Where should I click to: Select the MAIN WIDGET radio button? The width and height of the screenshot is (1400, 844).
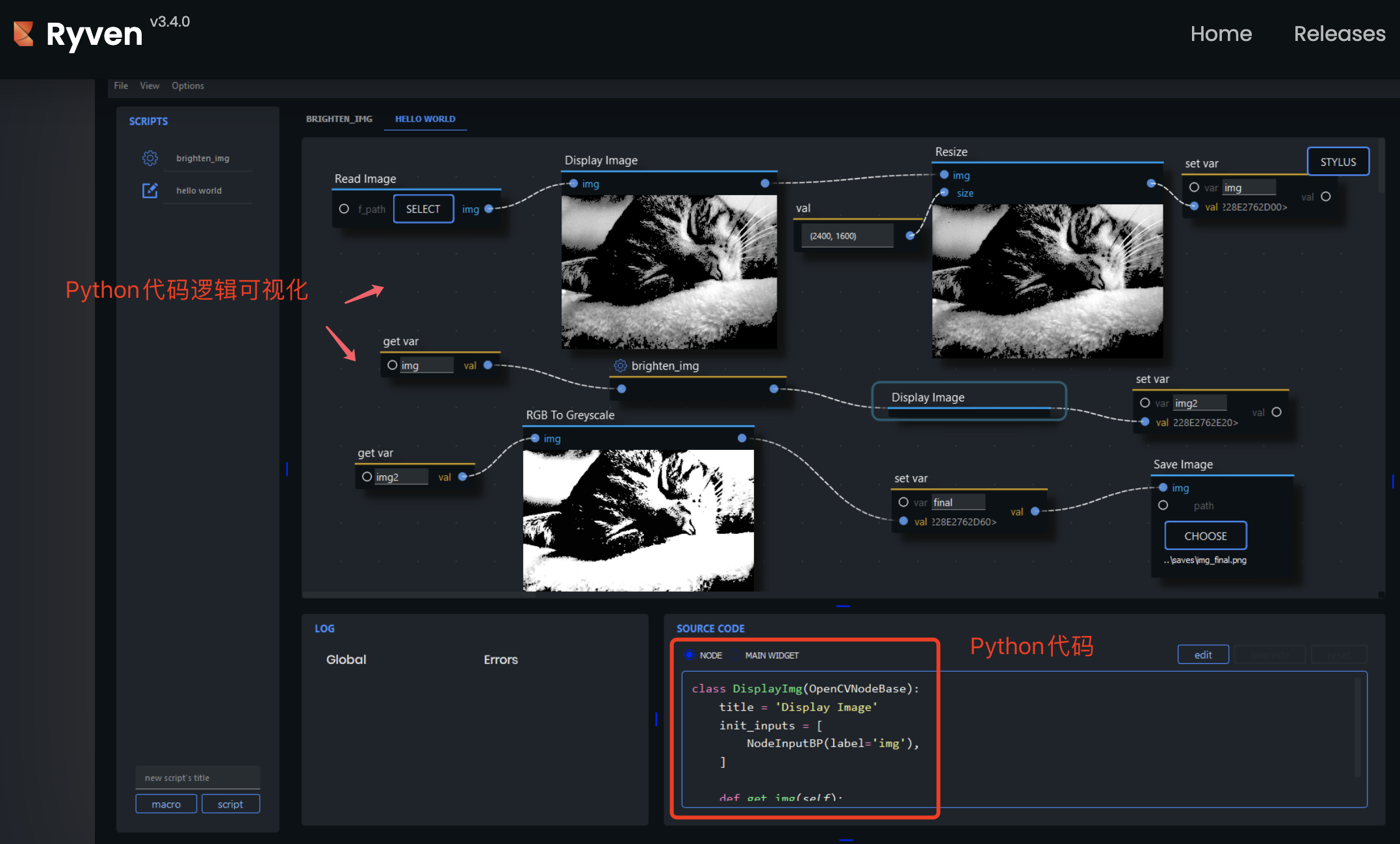pyautogui.click(x=736, y=655)
